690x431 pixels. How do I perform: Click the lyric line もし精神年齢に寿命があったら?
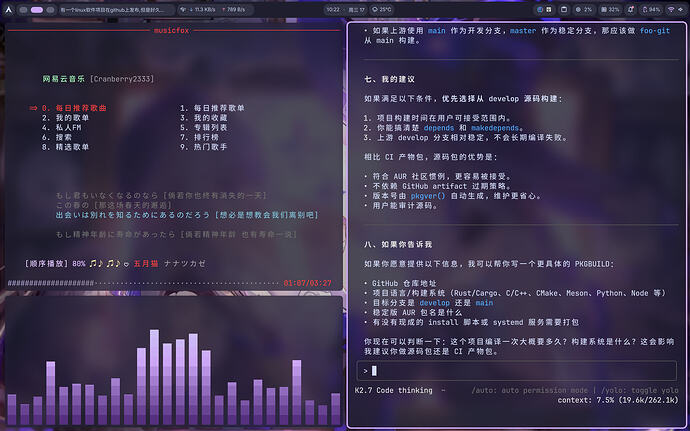point(176,235)
